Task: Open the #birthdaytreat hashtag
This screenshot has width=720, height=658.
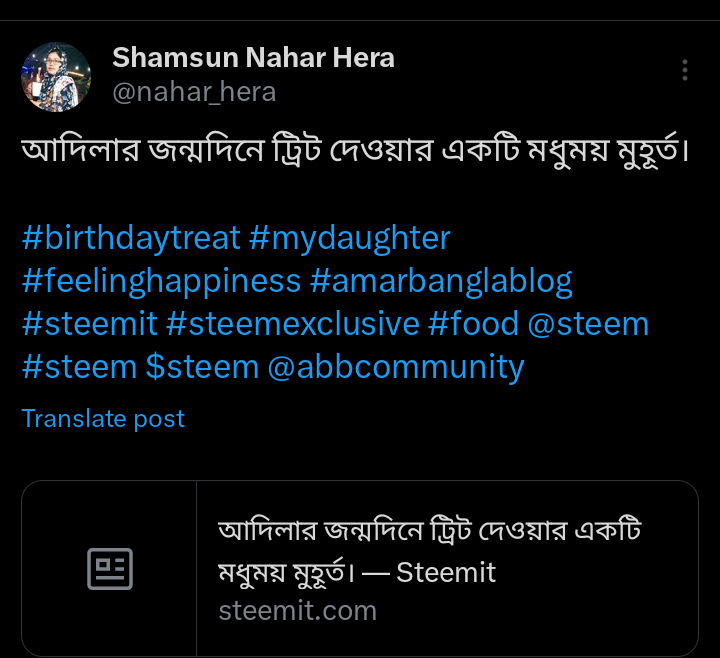Action: click(x=131, y=238)
